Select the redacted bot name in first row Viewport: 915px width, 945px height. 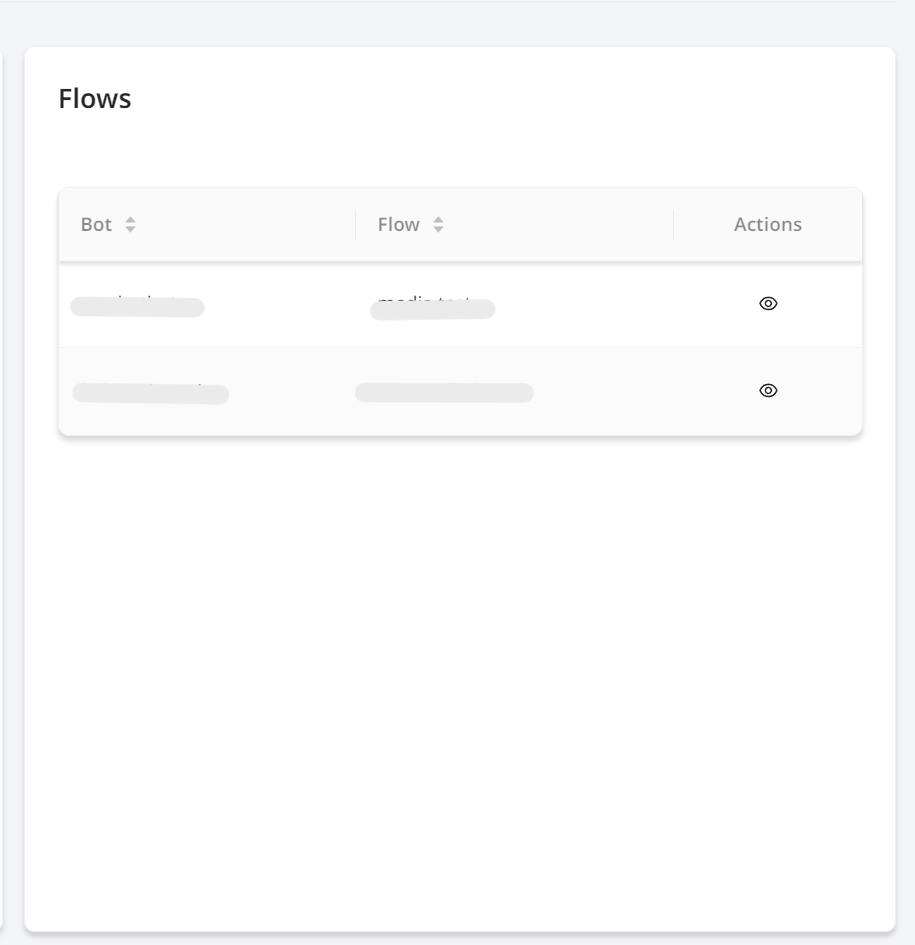tap(137, 307)
